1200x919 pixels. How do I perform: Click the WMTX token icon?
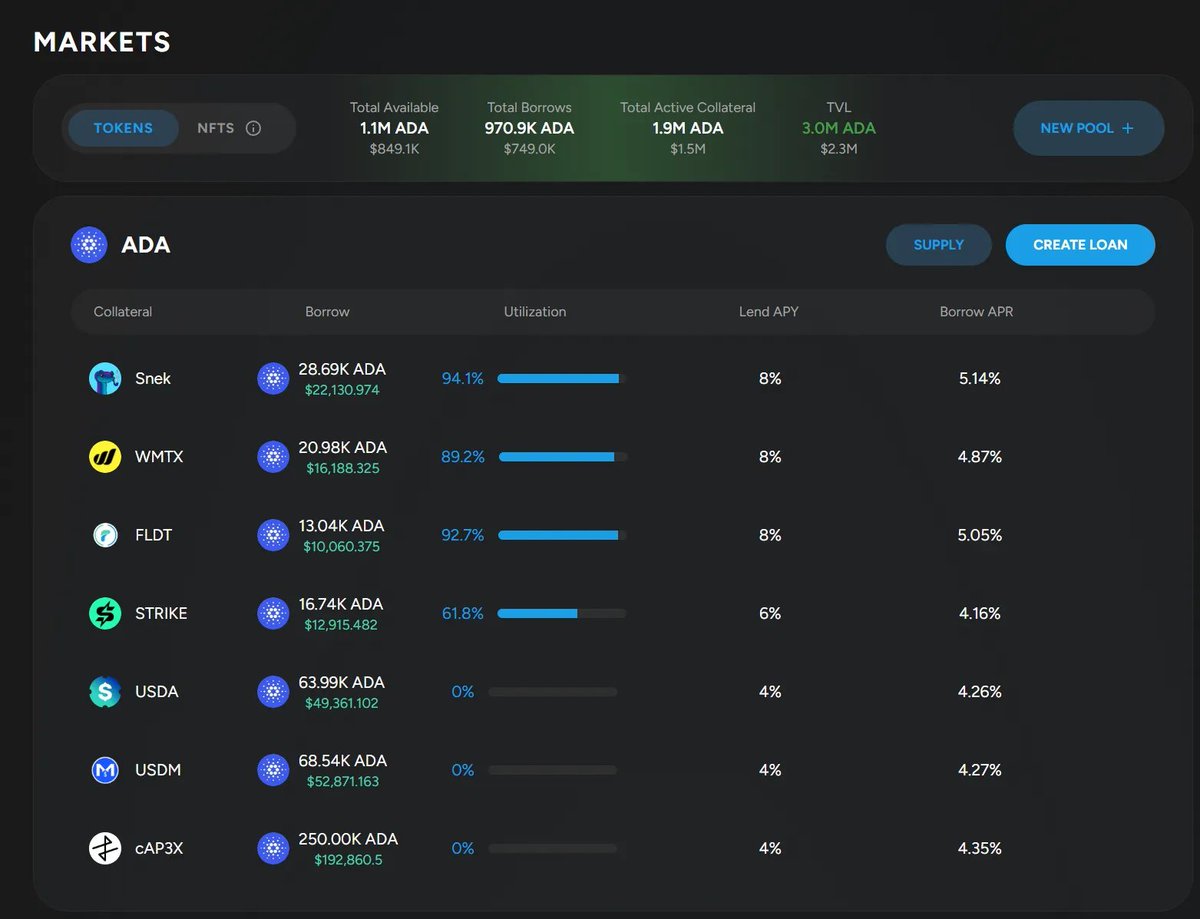[x=105, y=457]
